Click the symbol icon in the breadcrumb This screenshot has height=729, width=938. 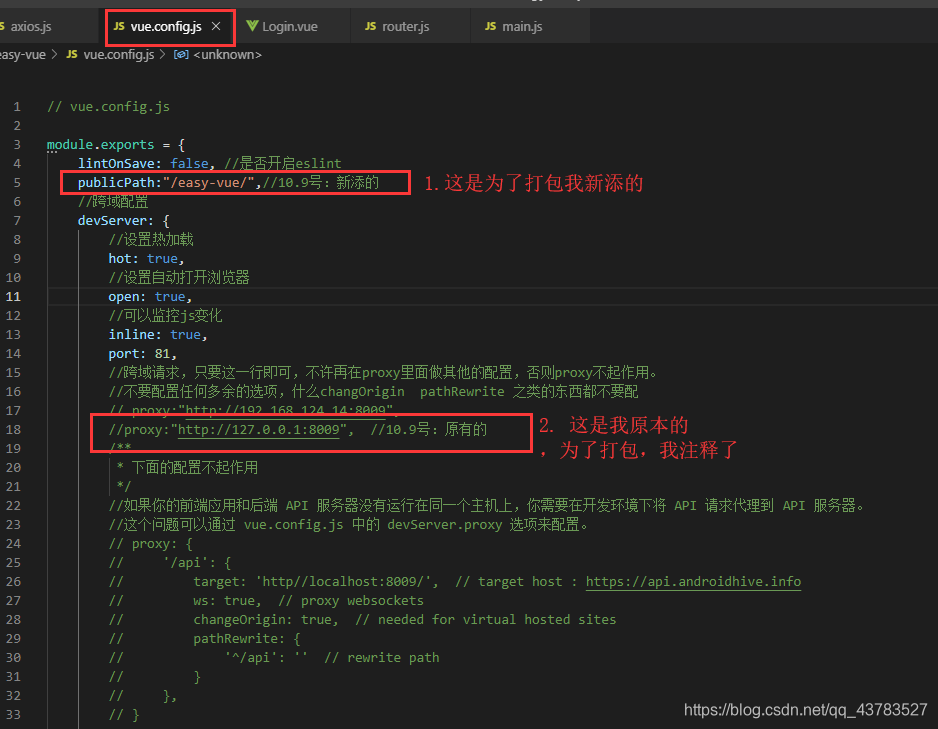(x=181, y=54)
